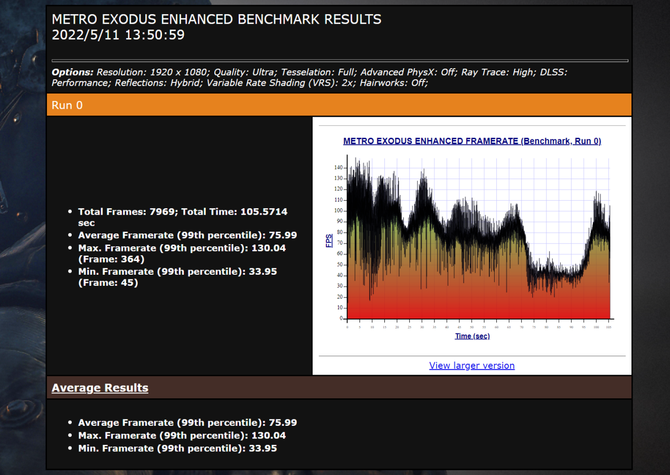Click the Average Results section heading
The height and width of the screenshot is (475, 670).
[x=100, y=388]
